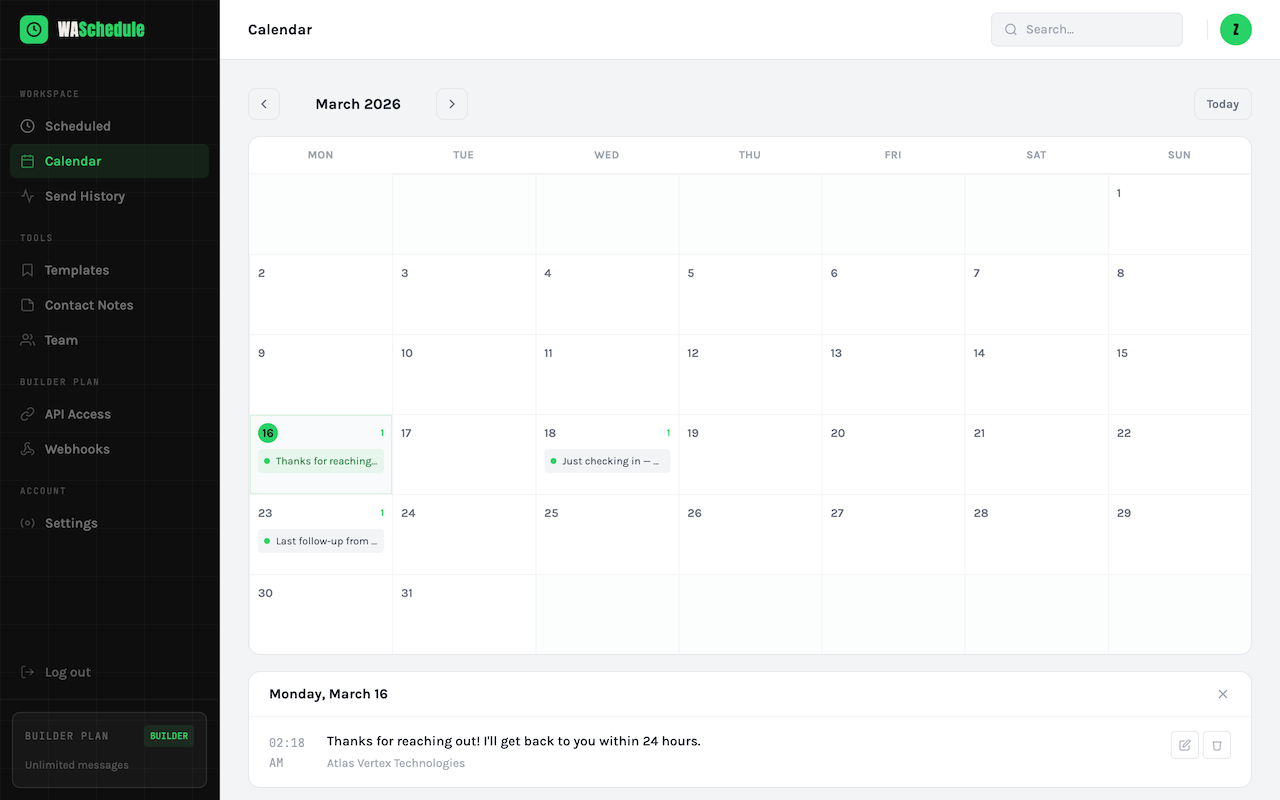Select March 1 in the calendar
Image resolution: width=1280 pixels, height=800 pixels.
pos(1179,215)
